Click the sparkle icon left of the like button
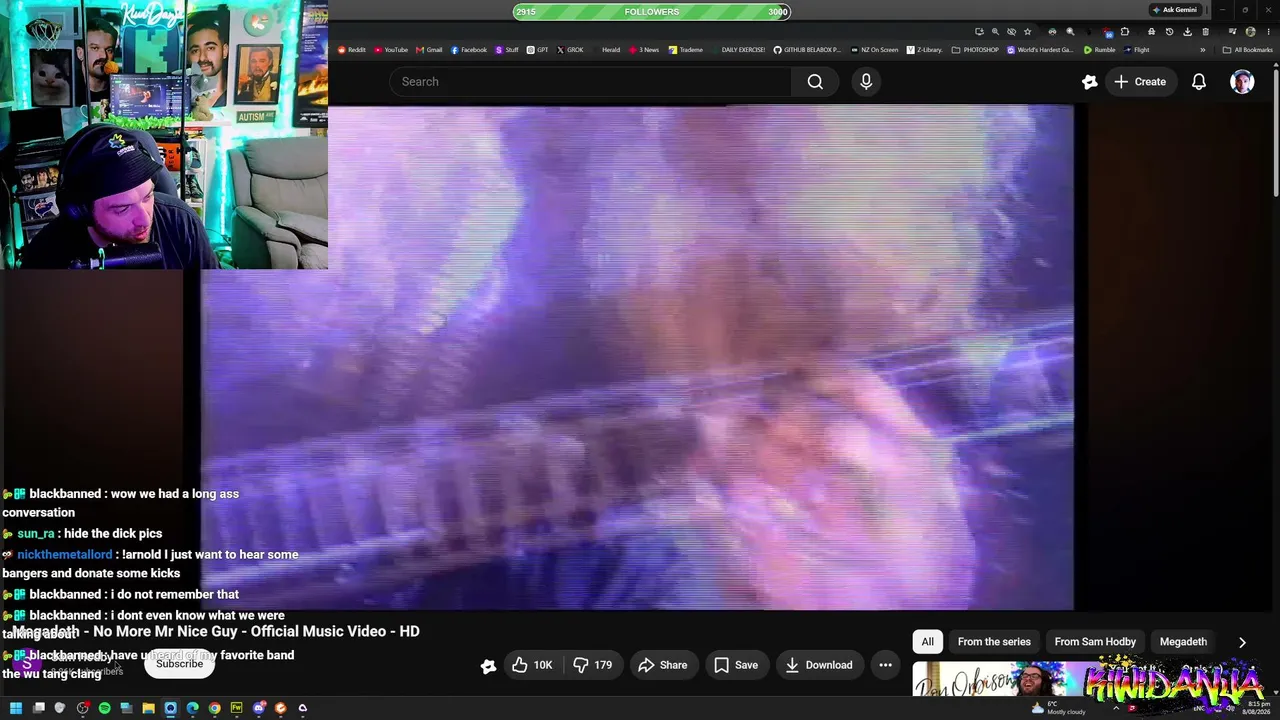Viewport: 1280px width, 720px height. (x=488, y=666)
